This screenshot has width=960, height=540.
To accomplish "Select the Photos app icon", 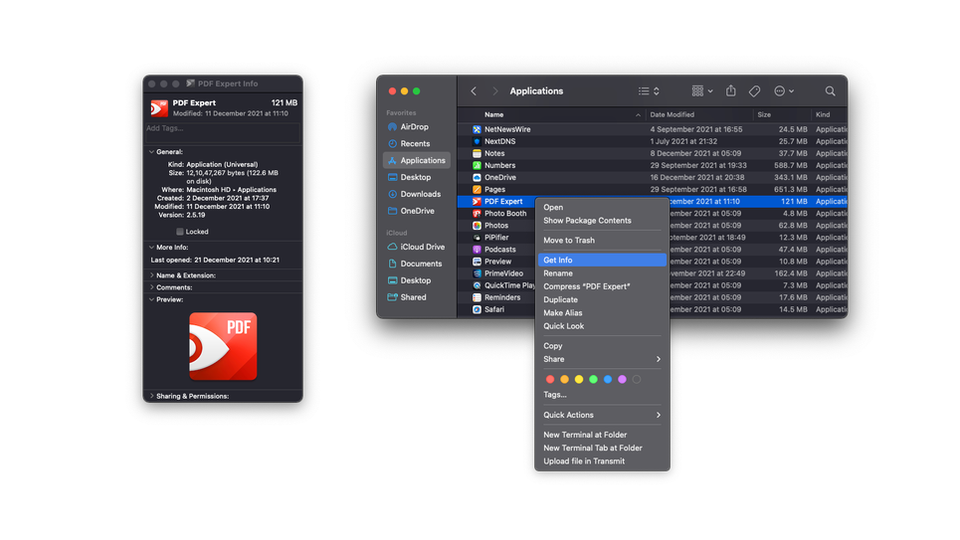I will 477,225.
